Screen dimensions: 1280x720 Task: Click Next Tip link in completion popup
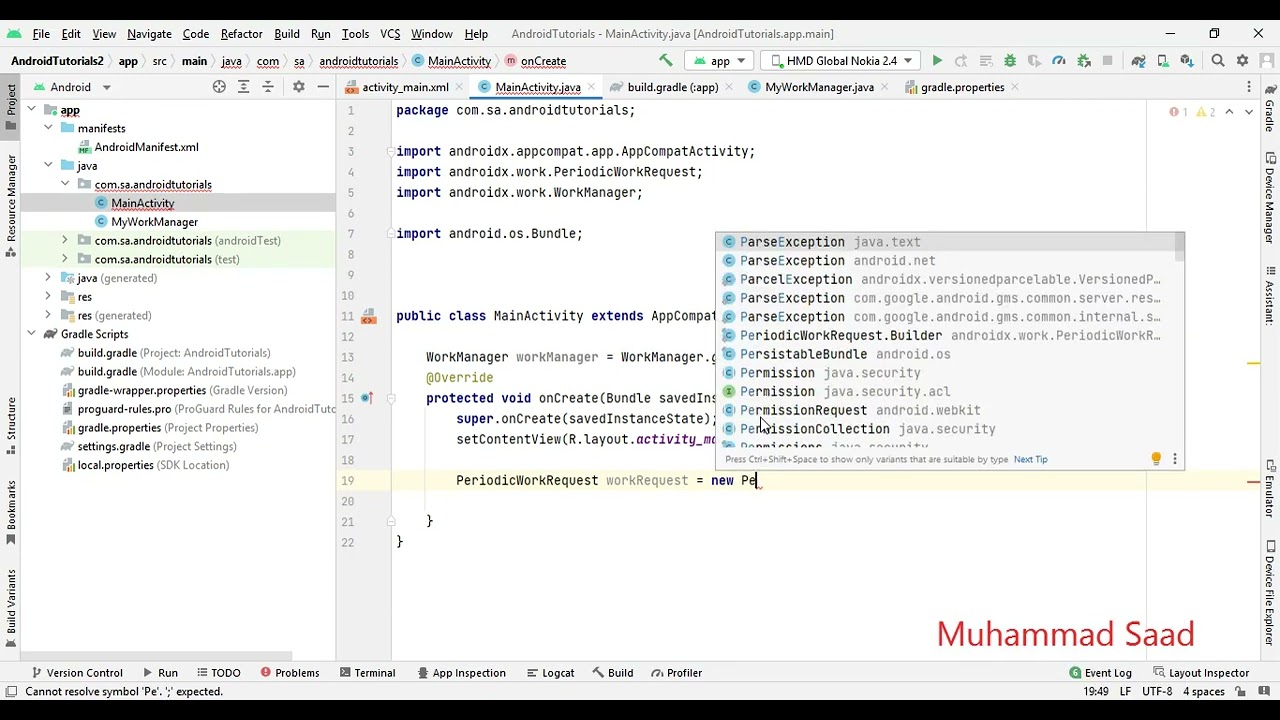tap(1030, 459)
